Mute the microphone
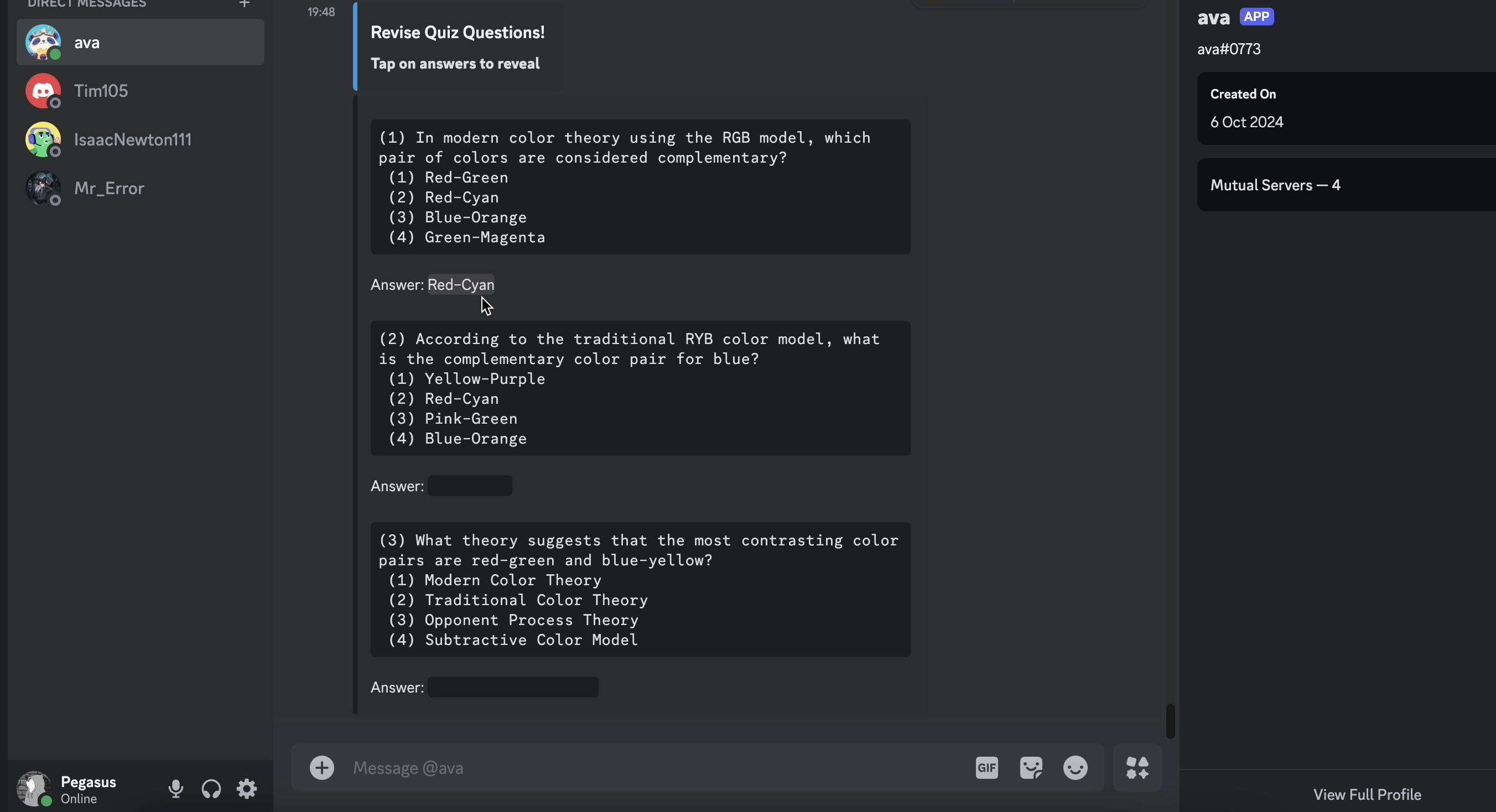Screen dimensions: 1496x812 (175, 789)
